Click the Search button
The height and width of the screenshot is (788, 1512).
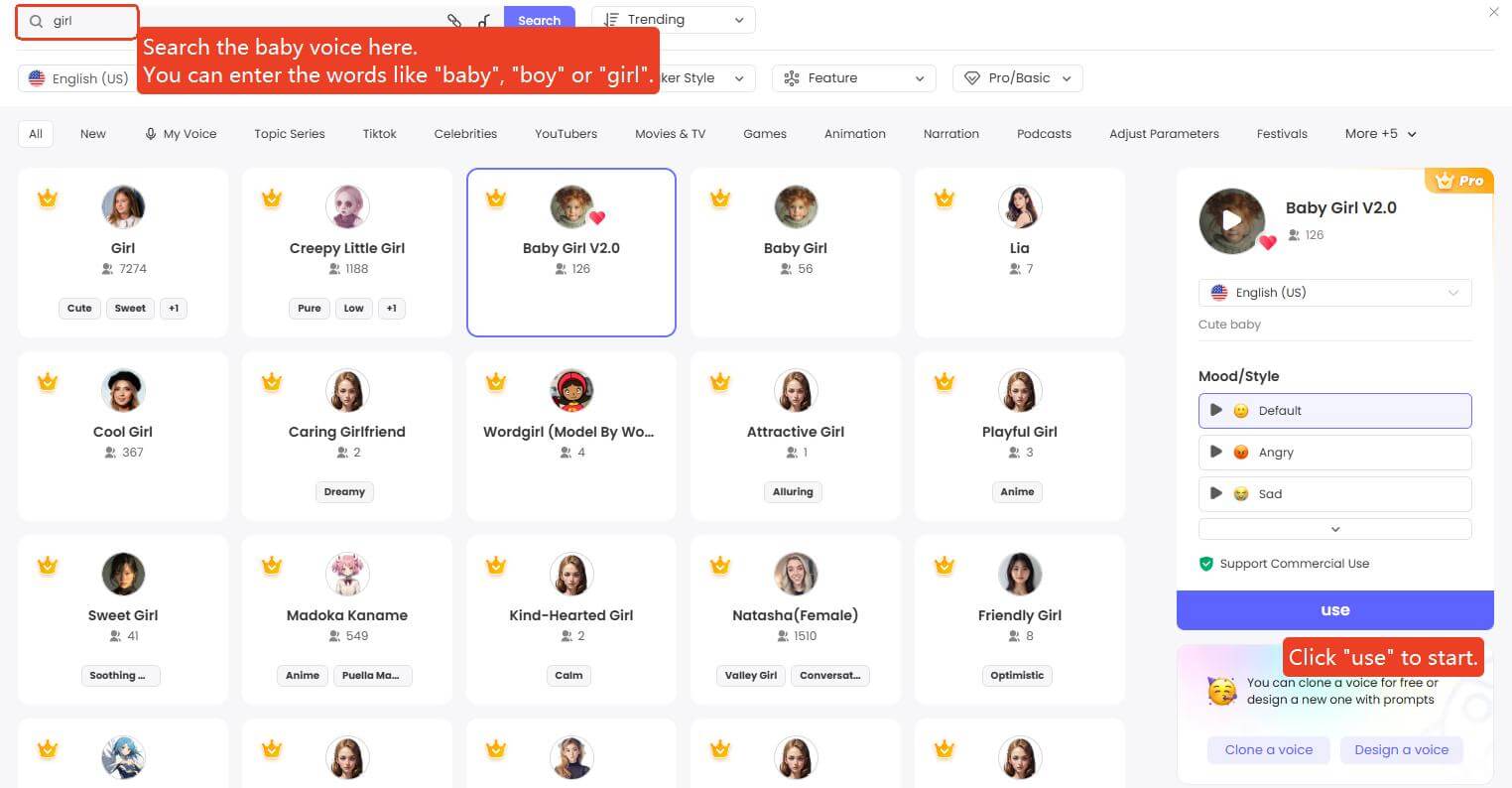coord(540,20)
